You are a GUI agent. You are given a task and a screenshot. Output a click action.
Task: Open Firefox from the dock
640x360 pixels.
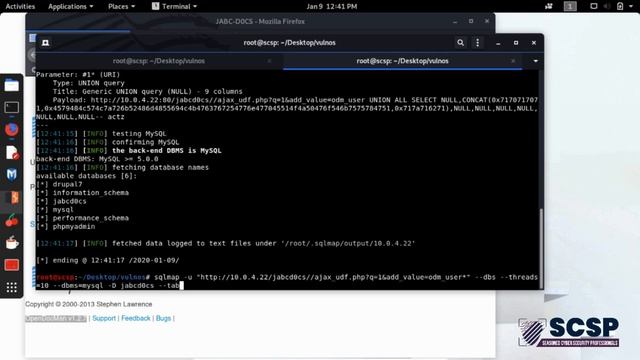(x=11, y=130)
